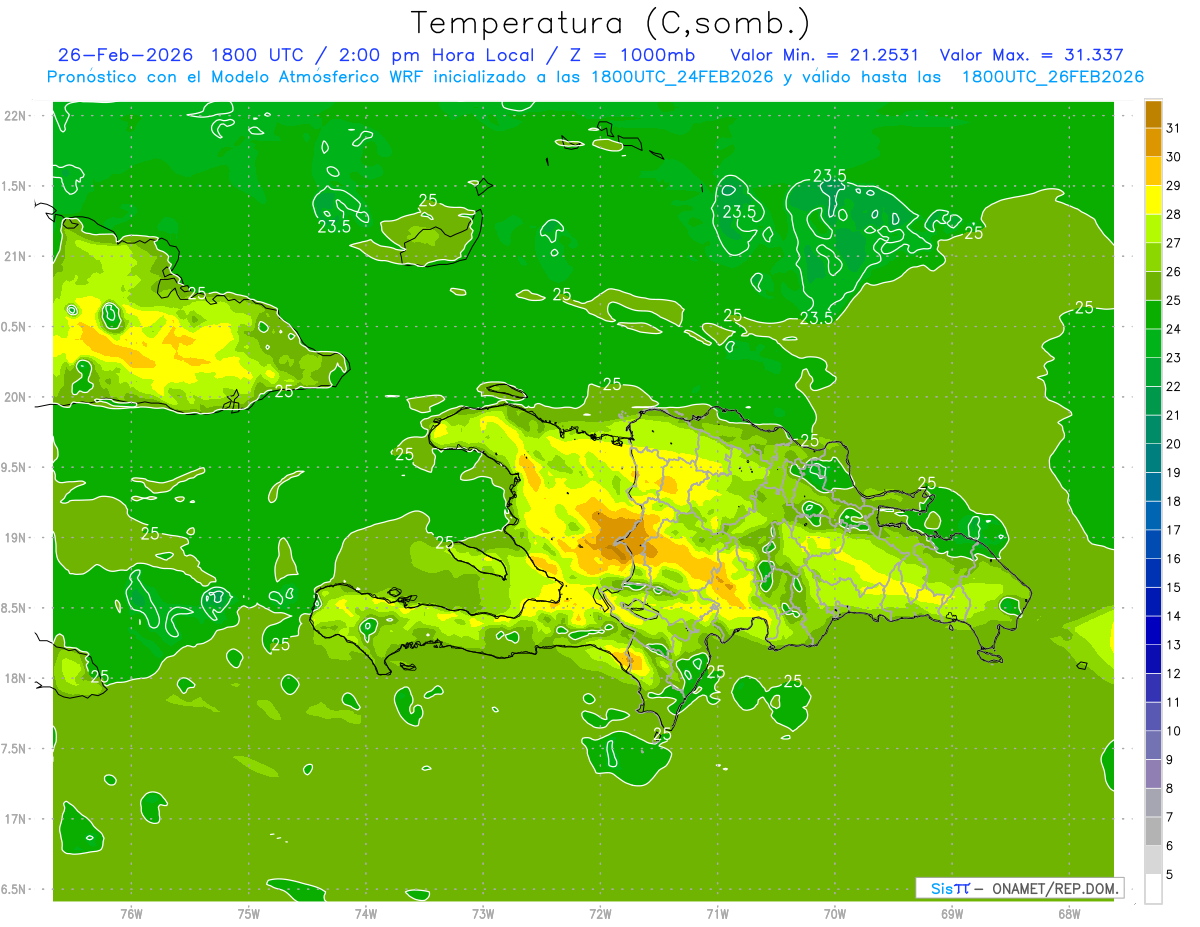Click the "73W" longitude label
The image size is (1200, 927).
[x=483, y=913]
